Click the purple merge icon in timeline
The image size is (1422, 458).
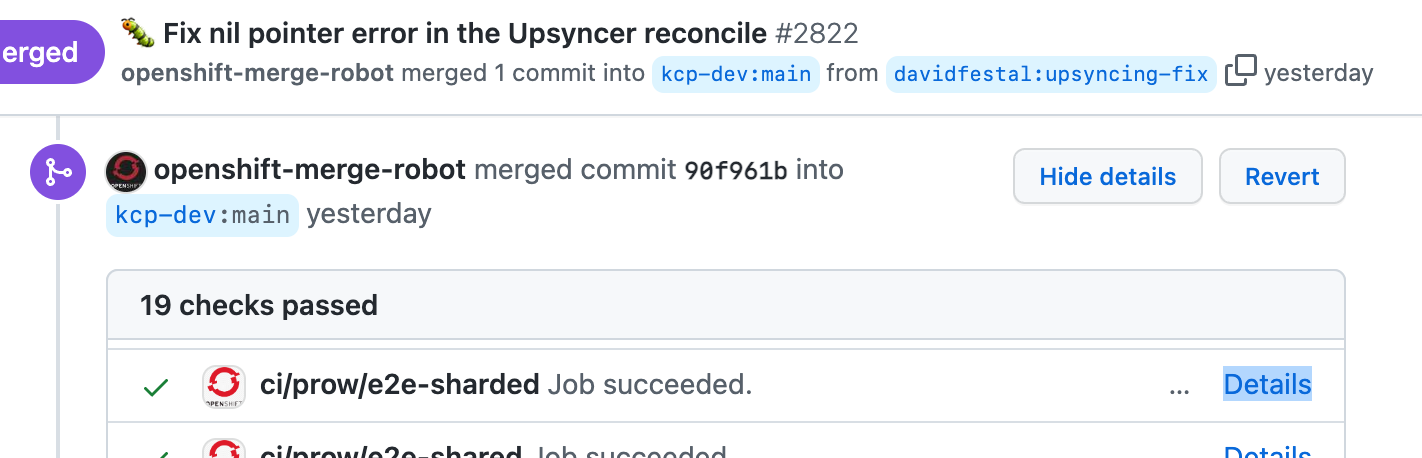pos(58,172)
